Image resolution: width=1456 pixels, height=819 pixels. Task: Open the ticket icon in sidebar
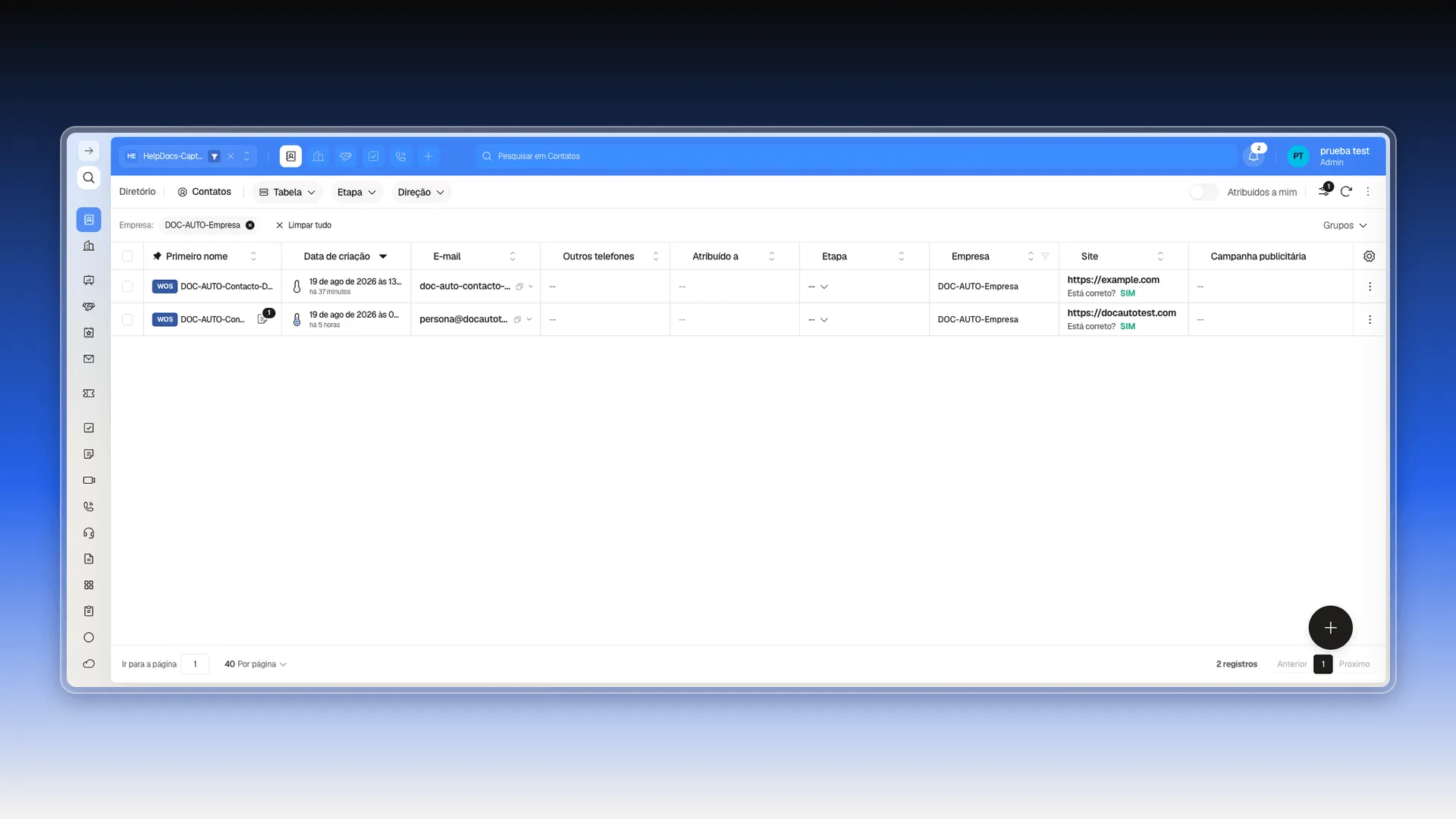click(89, 394)
